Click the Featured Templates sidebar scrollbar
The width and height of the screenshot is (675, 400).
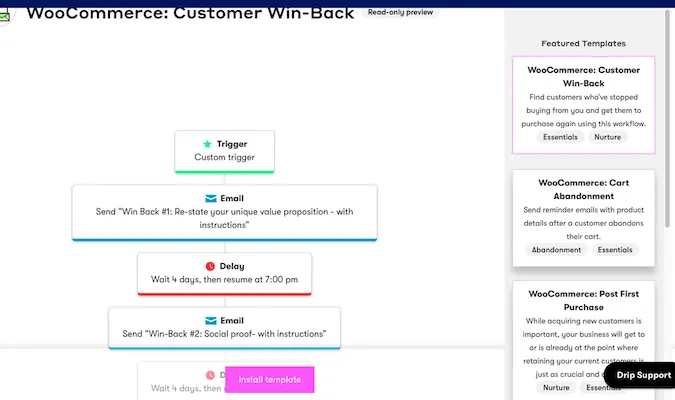click(x=667, y=118)
